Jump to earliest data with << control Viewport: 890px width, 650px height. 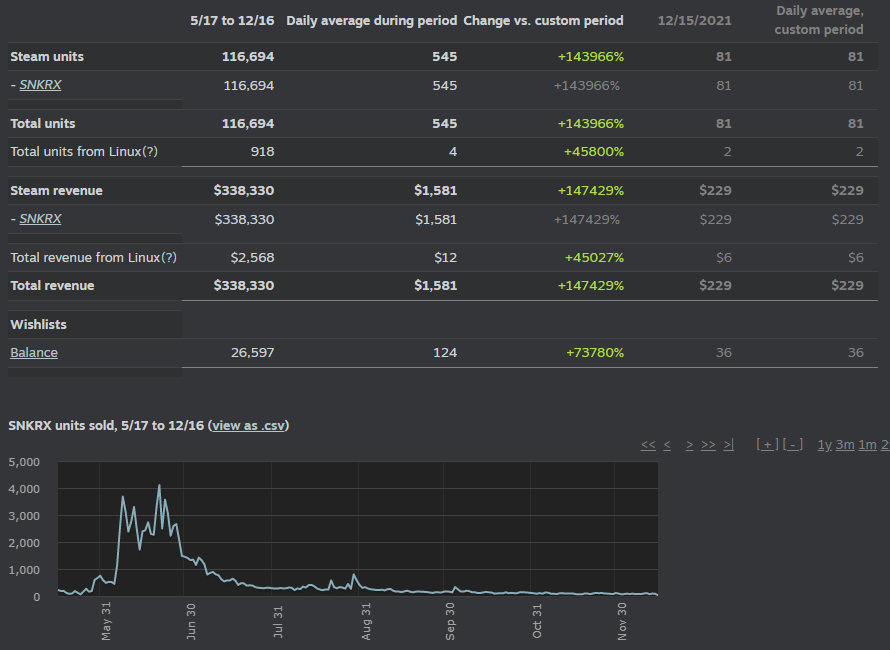[648, 444]
